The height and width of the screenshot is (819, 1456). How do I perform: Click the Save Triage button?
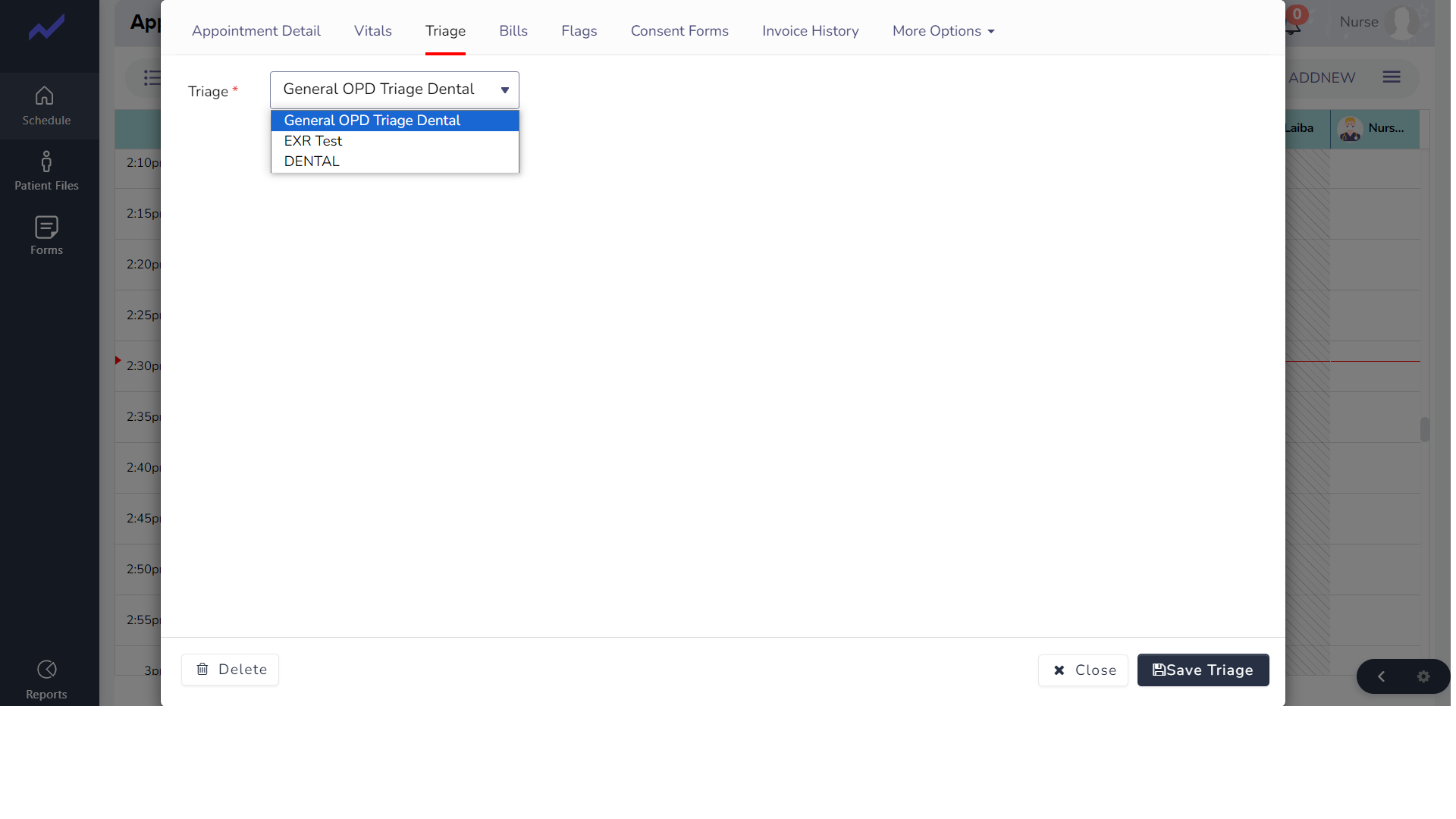point(1202,670)
